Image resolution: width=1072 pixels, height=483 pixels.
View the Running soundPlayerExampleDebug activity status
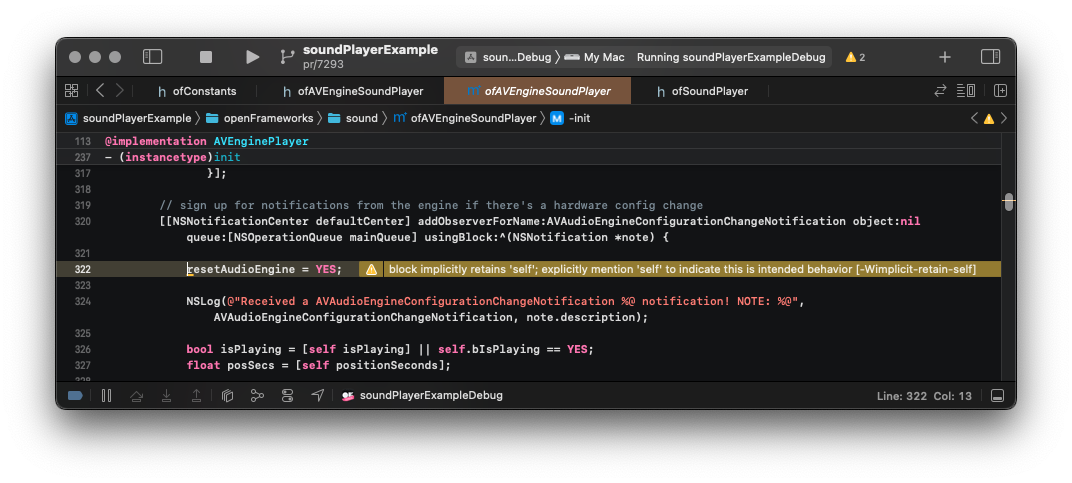click(731, 57)
